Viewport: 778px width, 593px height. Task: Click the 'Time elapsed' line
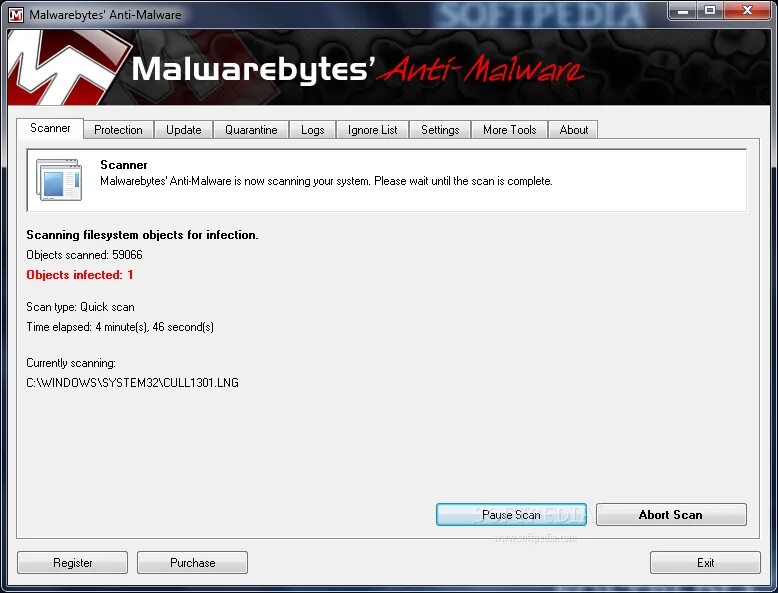[120, 327]
